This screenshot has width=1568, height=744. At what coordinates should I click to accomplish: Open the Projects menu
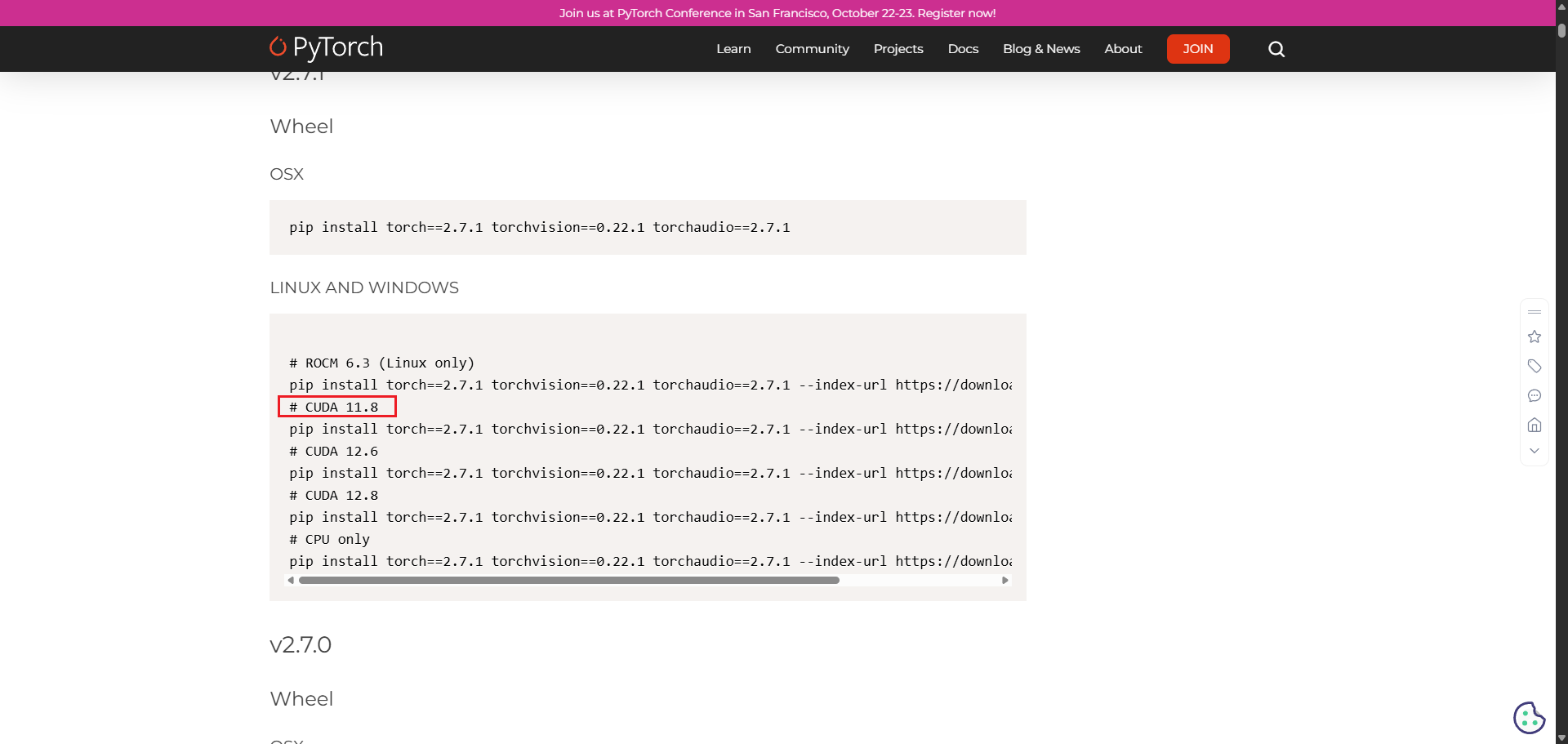tap(898, 49)
